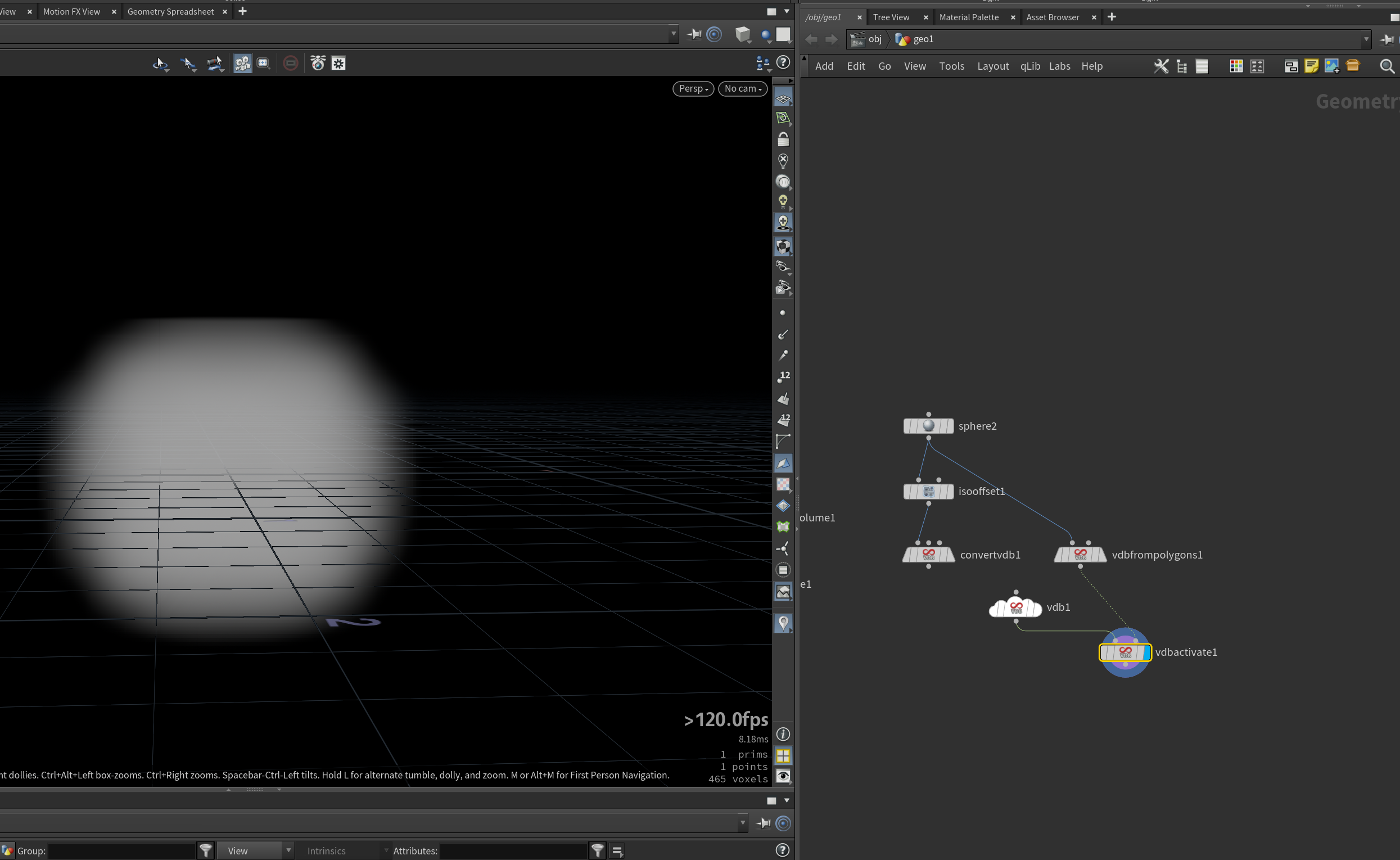
Task: Click the obj path button
Action: (x=867, y=39)
